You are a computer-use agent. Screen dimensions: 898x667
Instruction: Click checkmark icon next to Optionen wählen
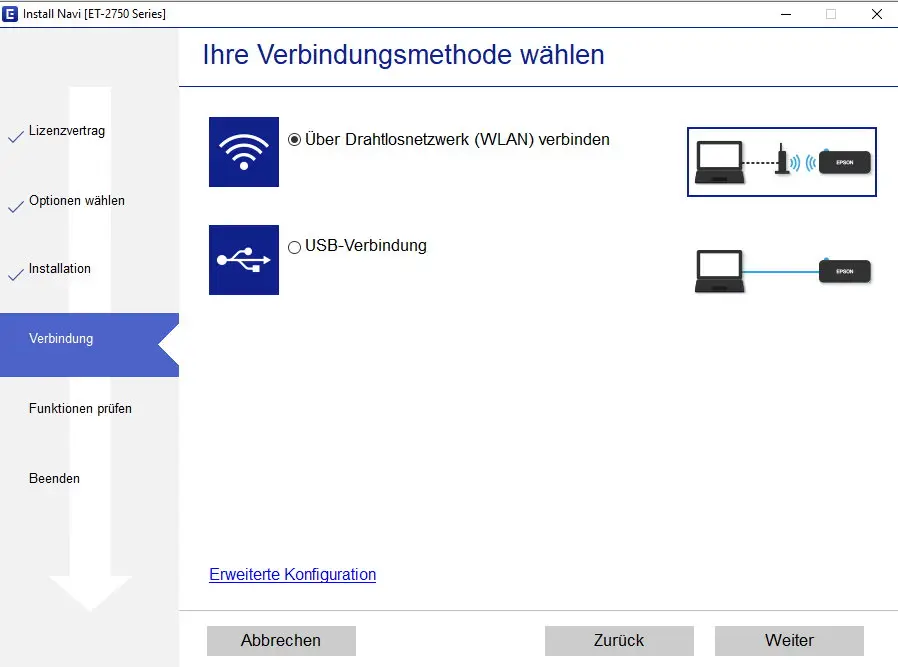click(15, 207)
